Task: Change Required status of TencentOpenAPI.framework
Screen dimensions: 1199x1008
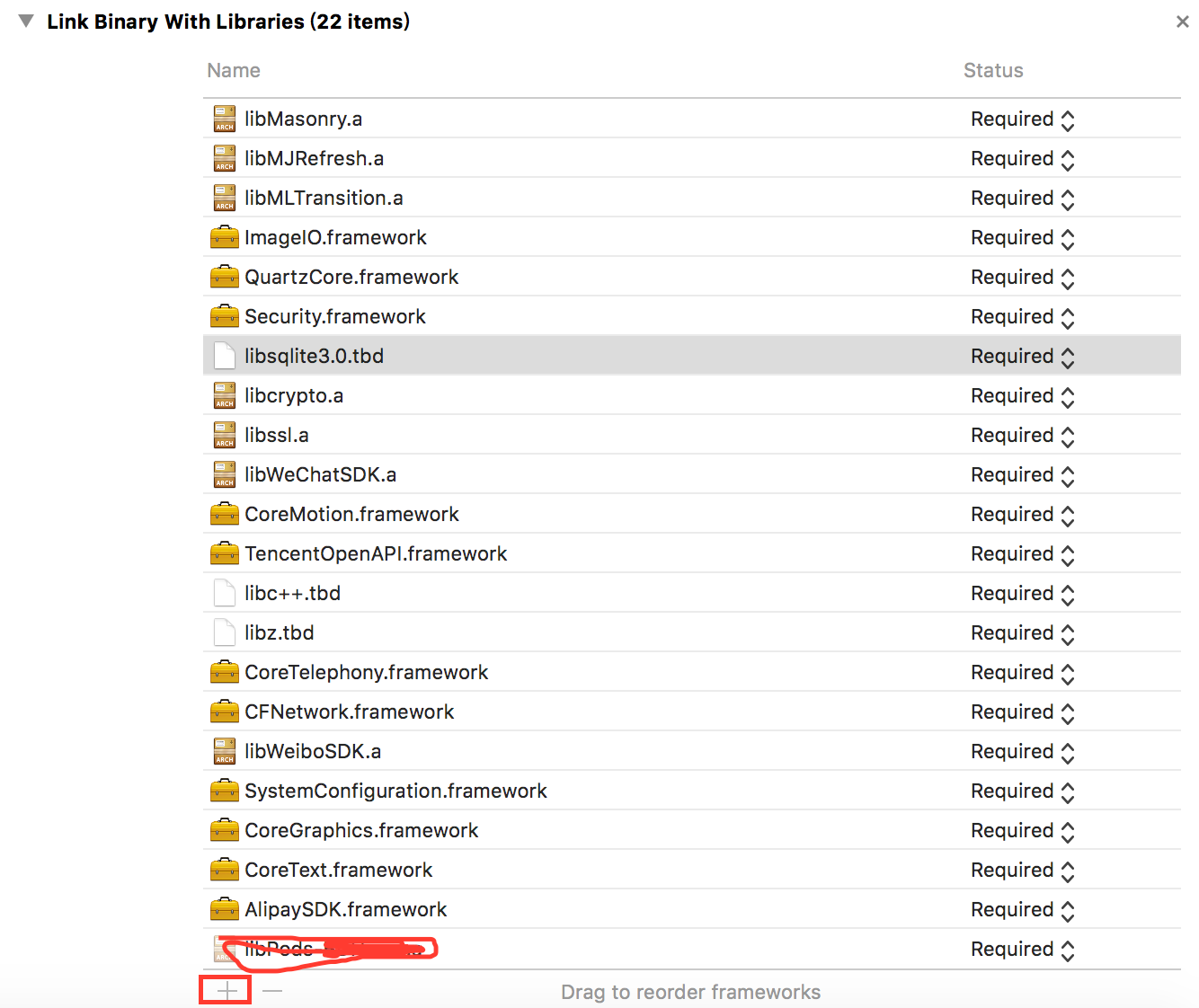Action: click(1023, 554)
